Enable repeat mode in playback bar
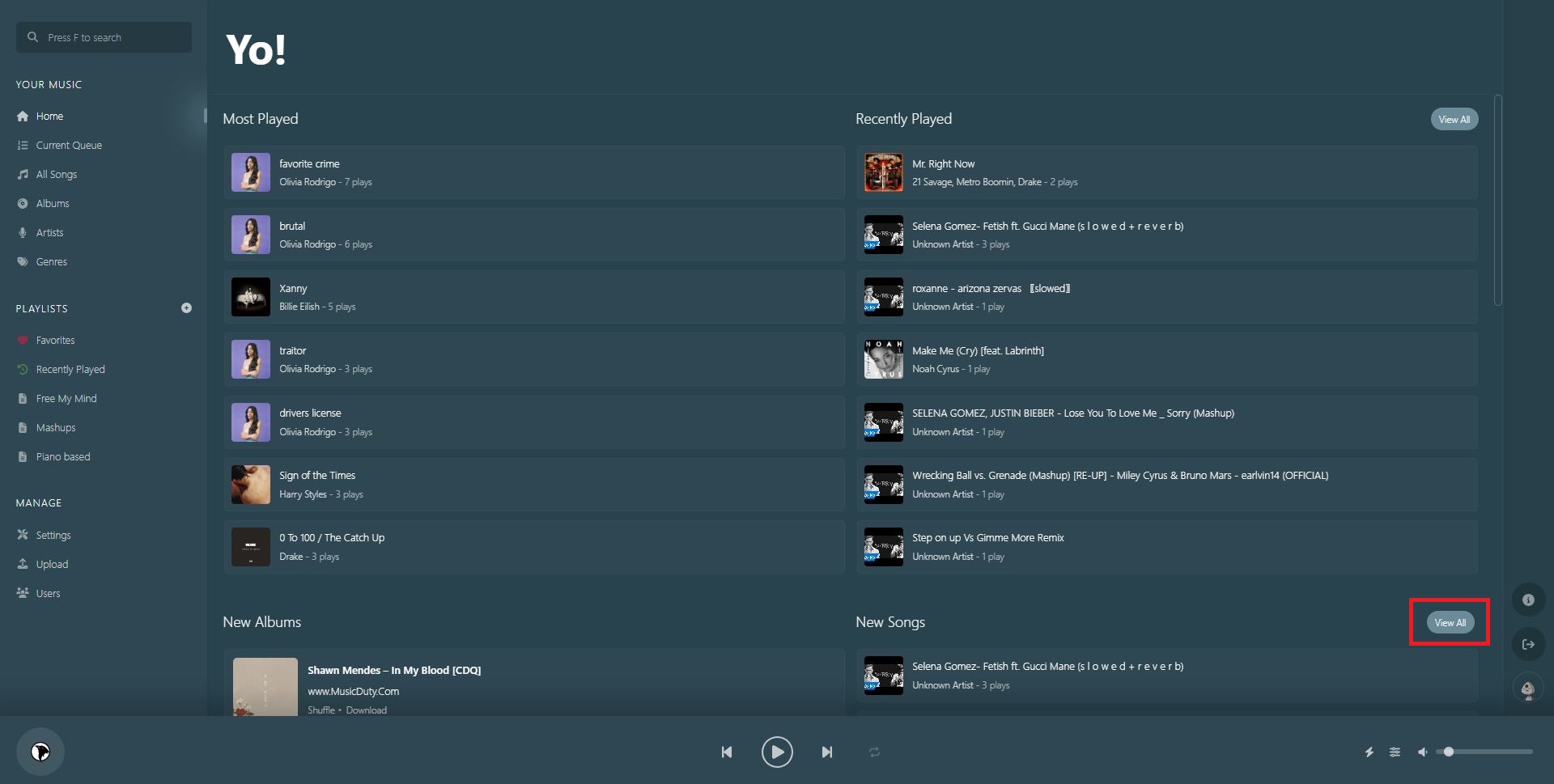The image size is (1554, 784). pos(874,752)
